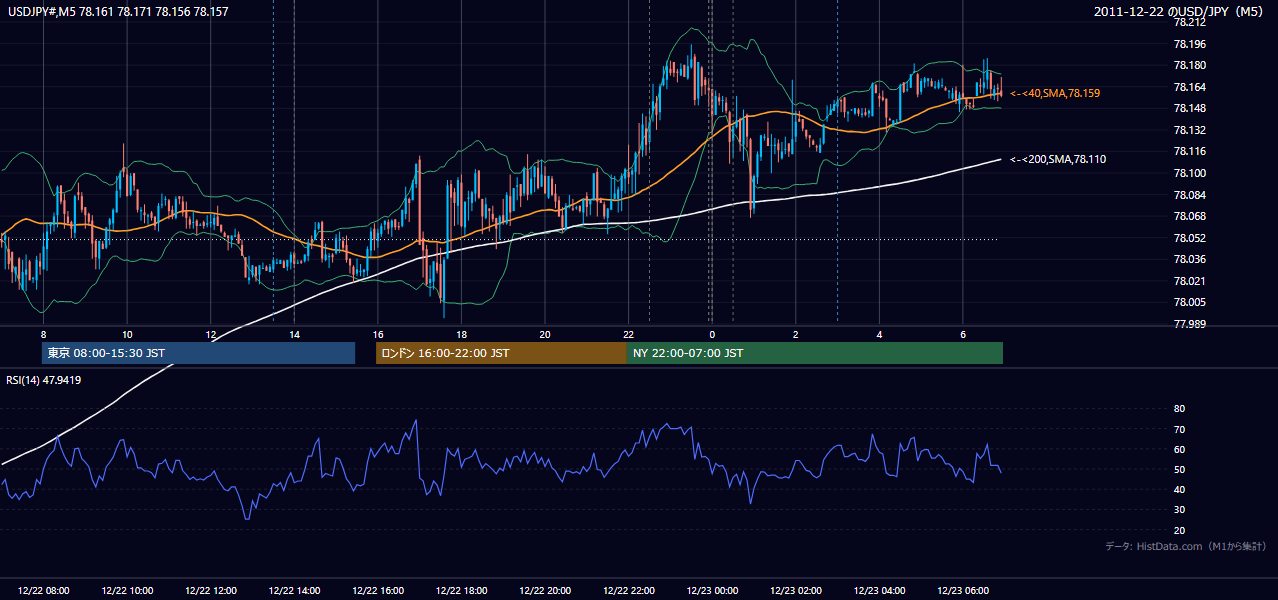1278x600 pixels.
Task: Click the 12/22 10:00 time axis label
Action: (127, 591)
